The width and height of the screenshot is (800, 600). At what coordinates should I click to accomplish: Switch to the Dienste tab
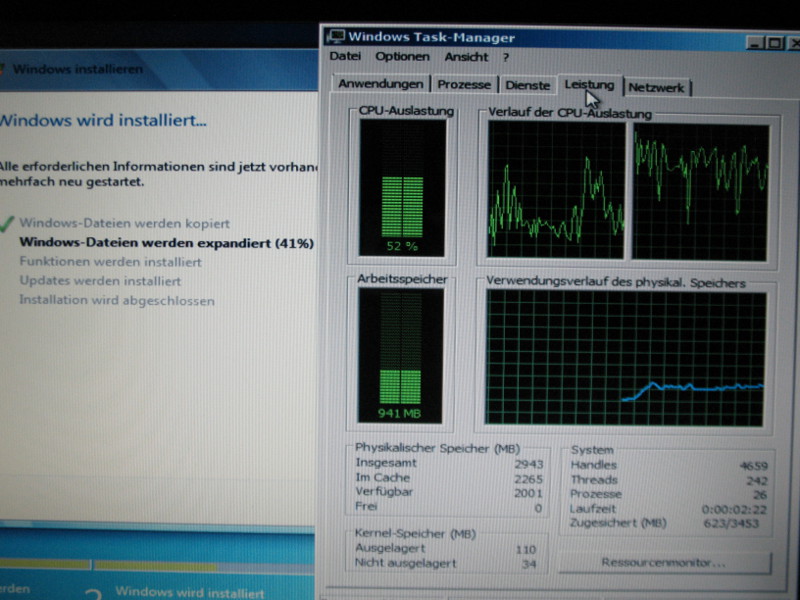(x=528, y=85)
